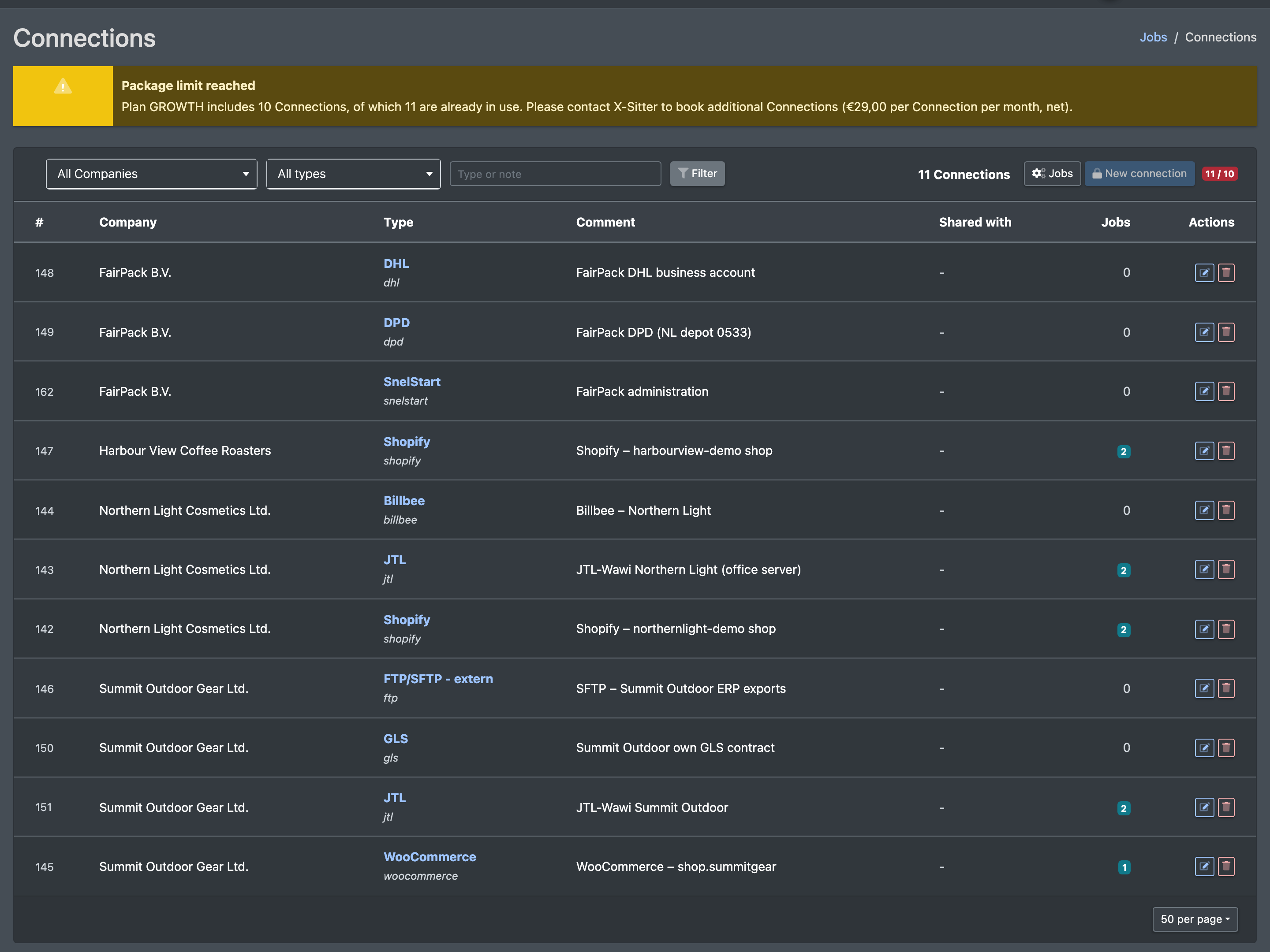Apply the Filter button
Viewport: 1270px width, 952px height.
click(x=697, y=174)
